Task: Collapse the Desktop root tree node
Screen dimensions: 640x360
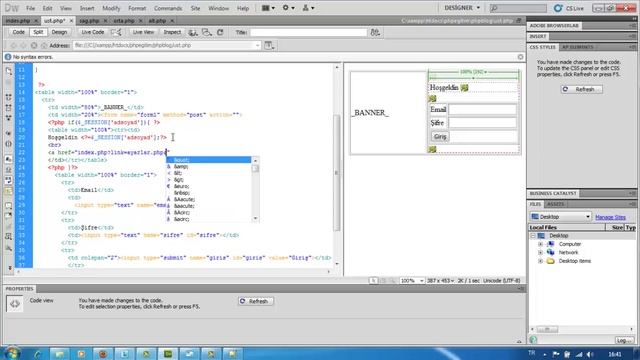Action: [533, 236]
